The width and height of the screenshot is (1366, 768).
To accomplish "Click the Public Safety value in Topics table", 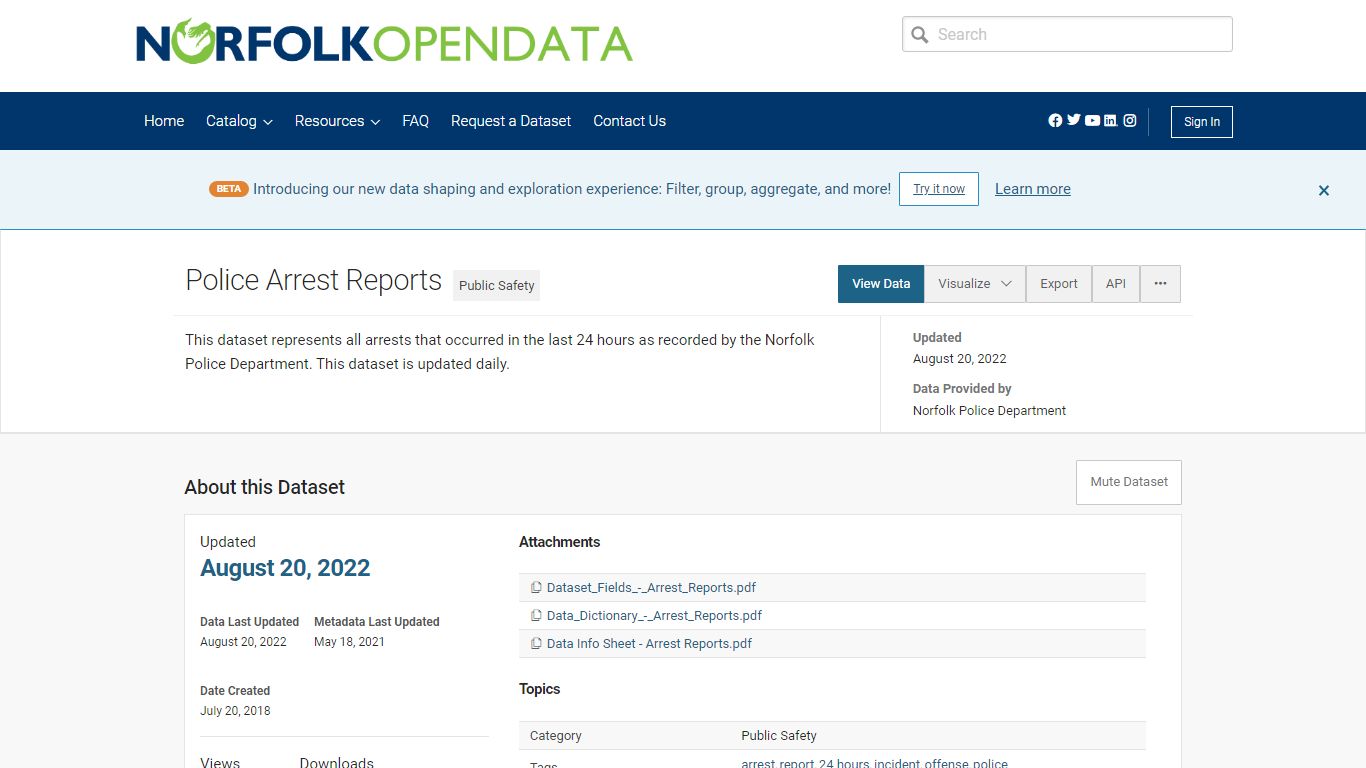I will tap(779, 736).
